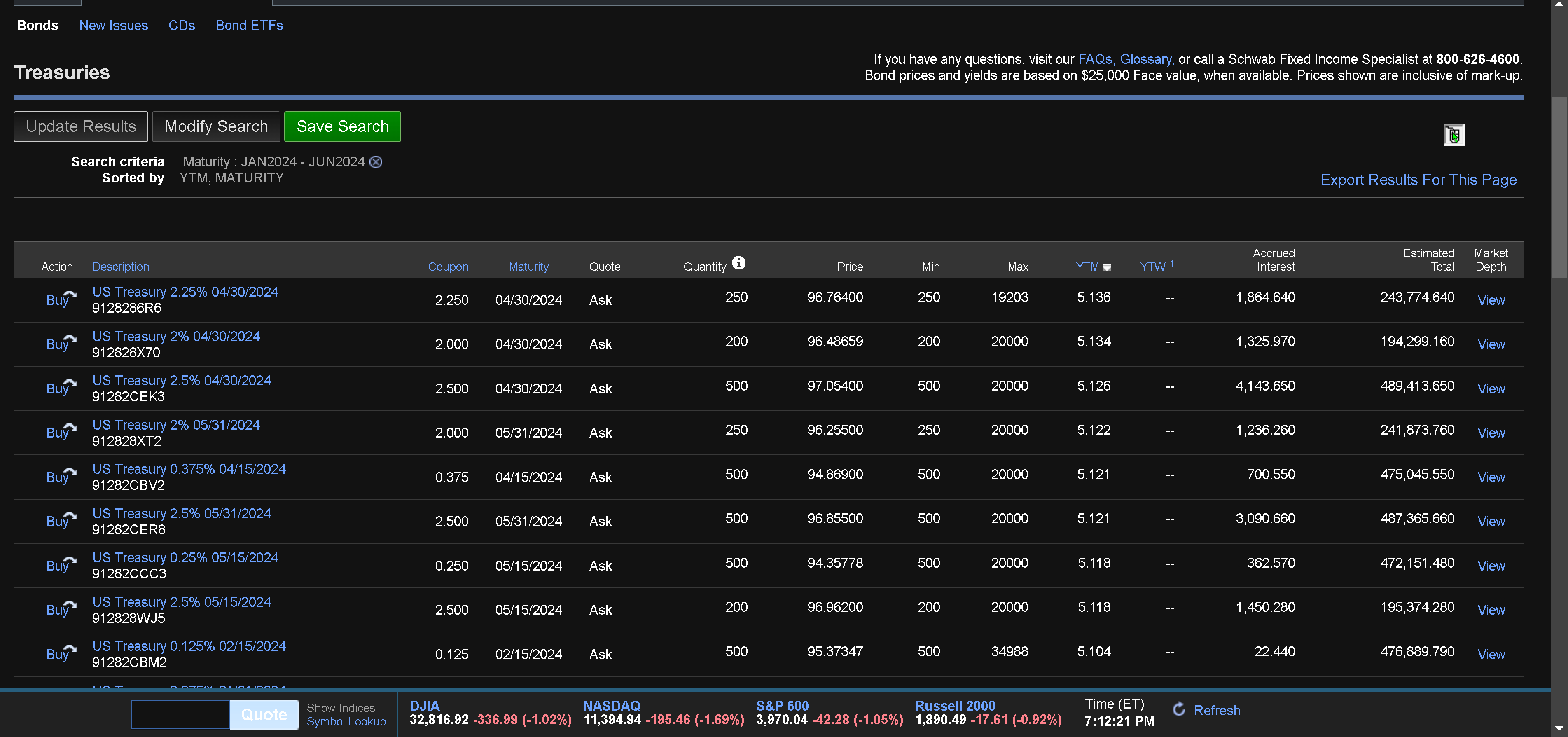This screenshot has width=1568, height=737.
Task: Sort by Description column header
Action: pos(121,267)
